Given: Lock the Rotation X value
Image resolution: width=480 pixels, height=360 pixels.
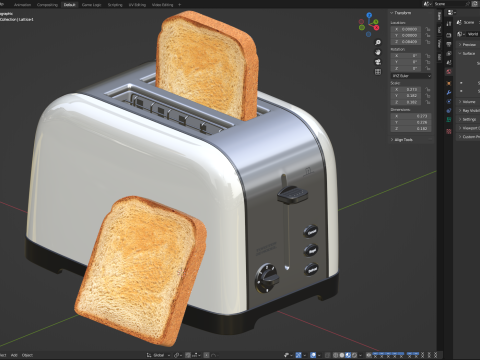Looking at the screenshot, I should (x=428, y=56).
